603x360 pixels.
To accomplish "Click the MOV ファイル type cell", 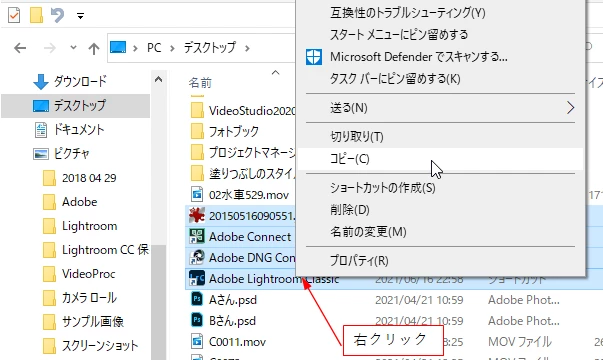I will coord(520,342).
